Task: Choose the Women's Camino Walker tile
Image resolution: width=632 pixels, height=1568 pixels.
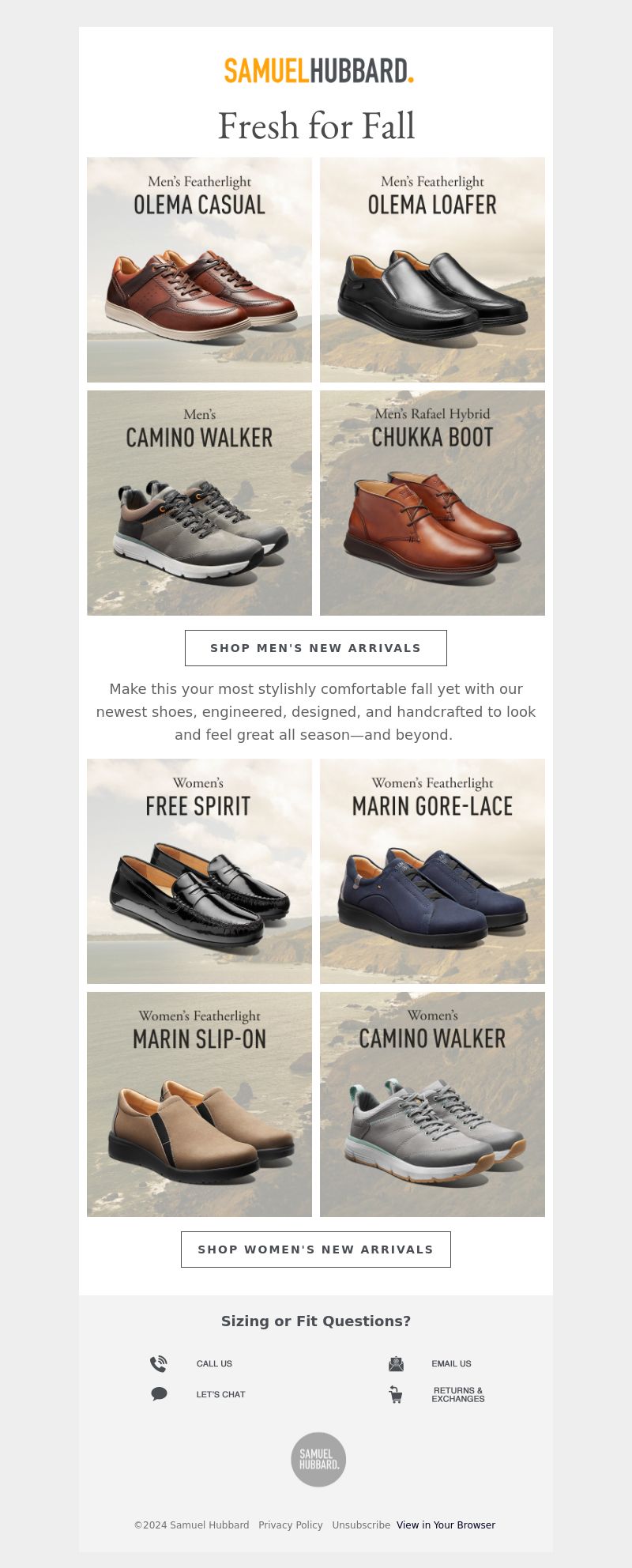Action: [x=432, y=1104]
